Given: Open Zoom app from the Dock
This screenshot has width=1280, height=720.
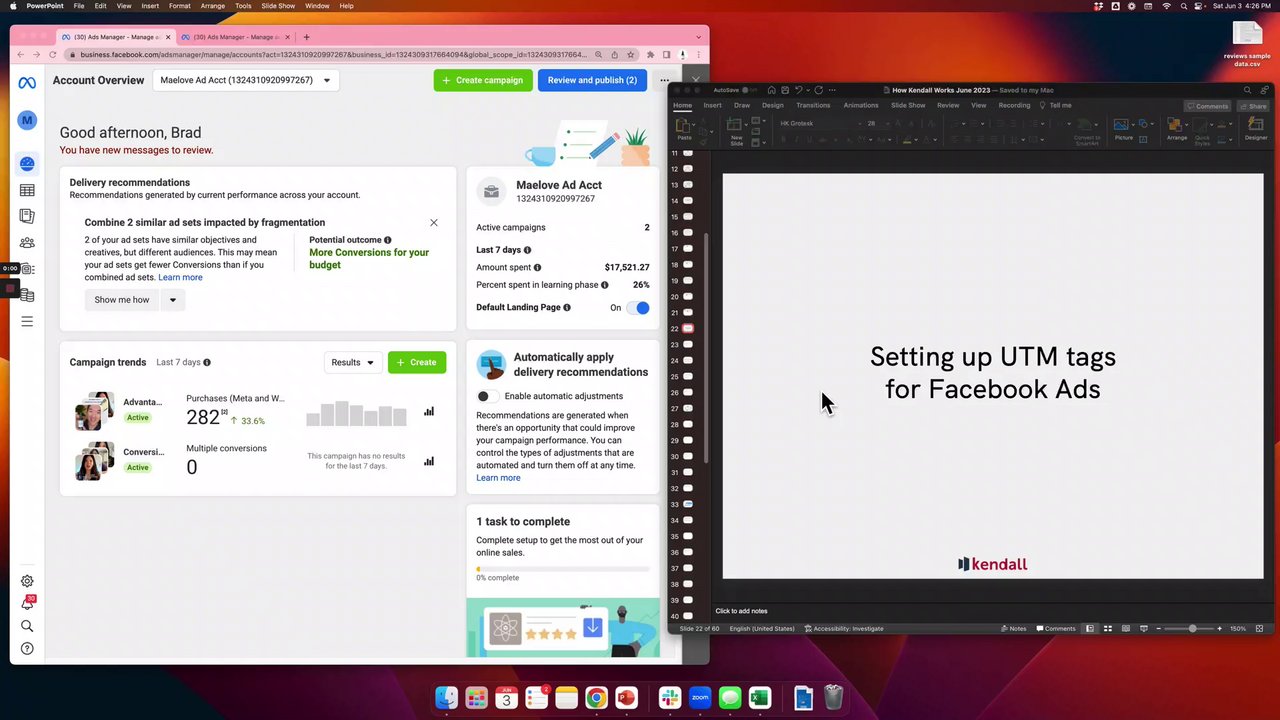Looking at the screenshot, I should (700, 697).
